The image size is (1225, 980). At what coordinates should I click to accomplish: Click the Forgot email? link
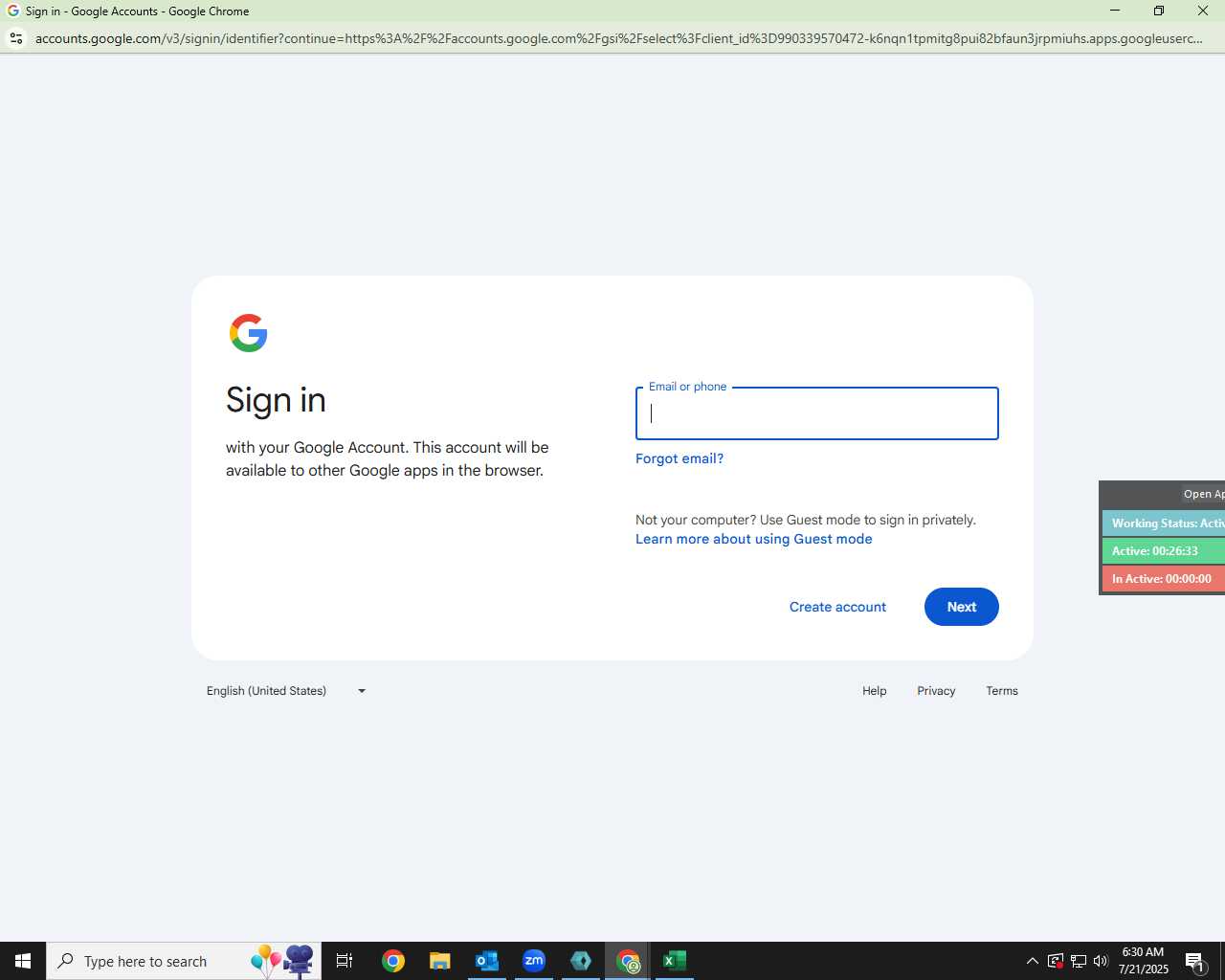click(x=679, y=458)
